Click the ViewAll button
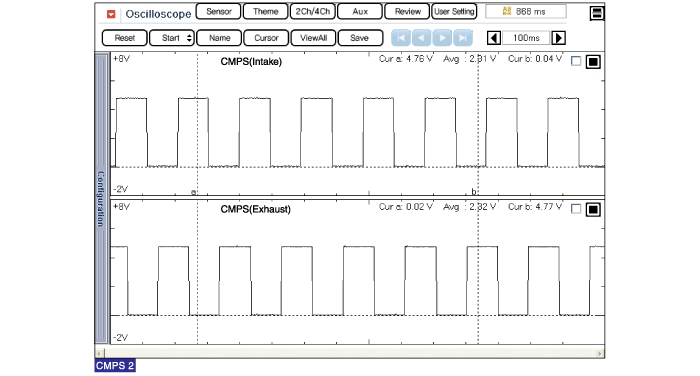 [313, 38]
